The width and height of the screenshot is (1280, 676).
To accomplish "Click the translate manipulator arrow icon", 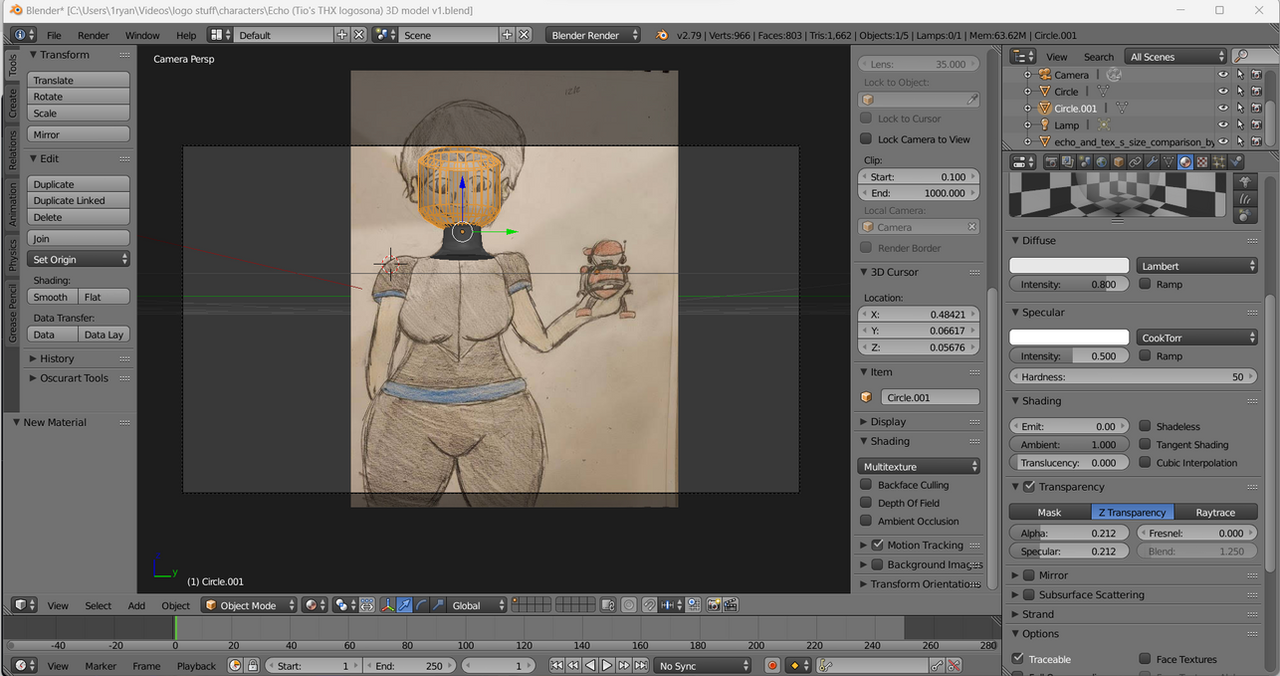I will point(404,605).
